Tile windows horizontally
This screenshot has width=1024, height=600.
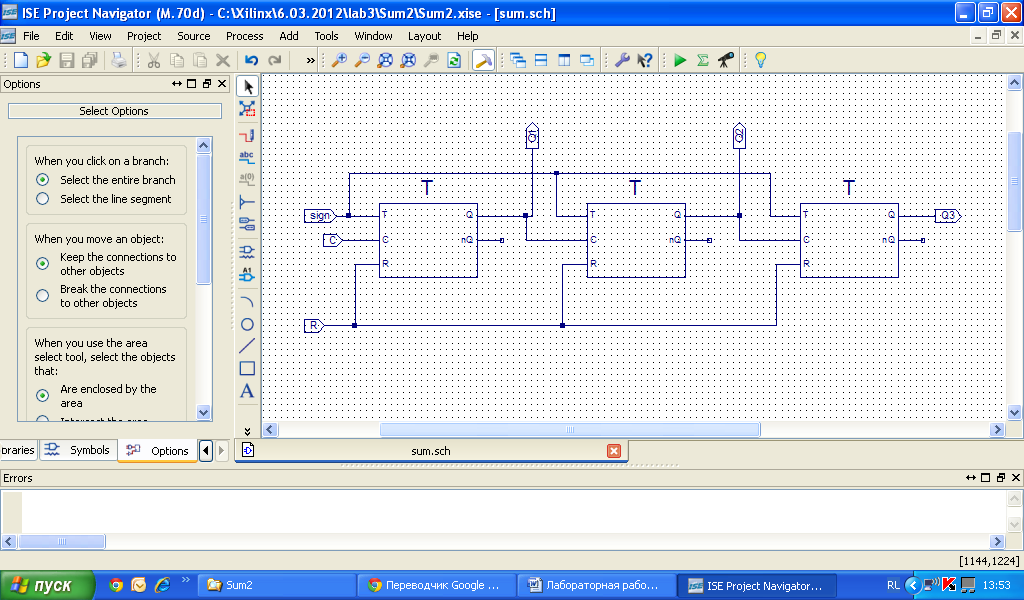(541, 60)
